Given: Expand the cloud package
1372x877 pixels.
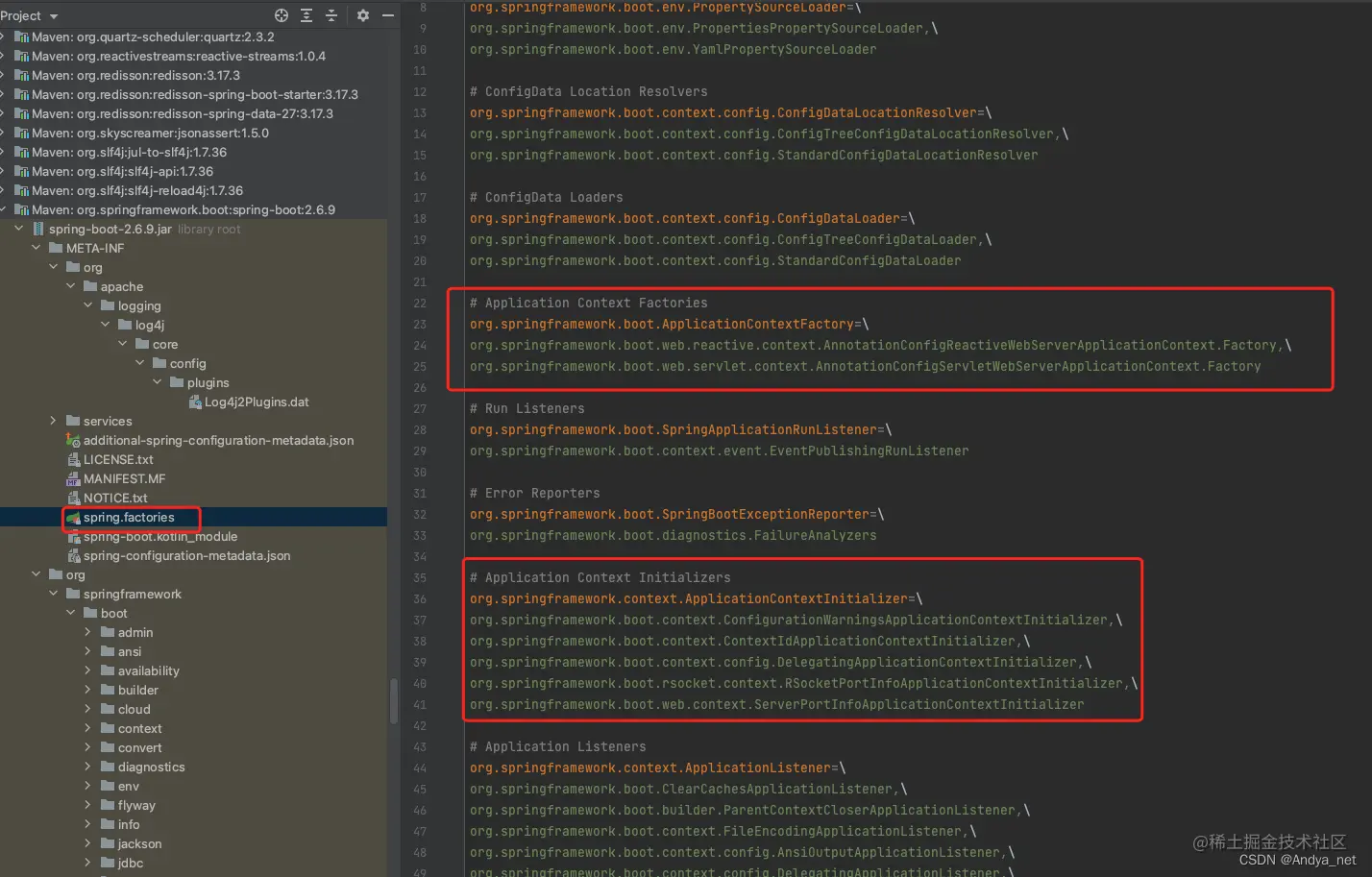Looking at the screenshot, I should [x=87, y=709].
